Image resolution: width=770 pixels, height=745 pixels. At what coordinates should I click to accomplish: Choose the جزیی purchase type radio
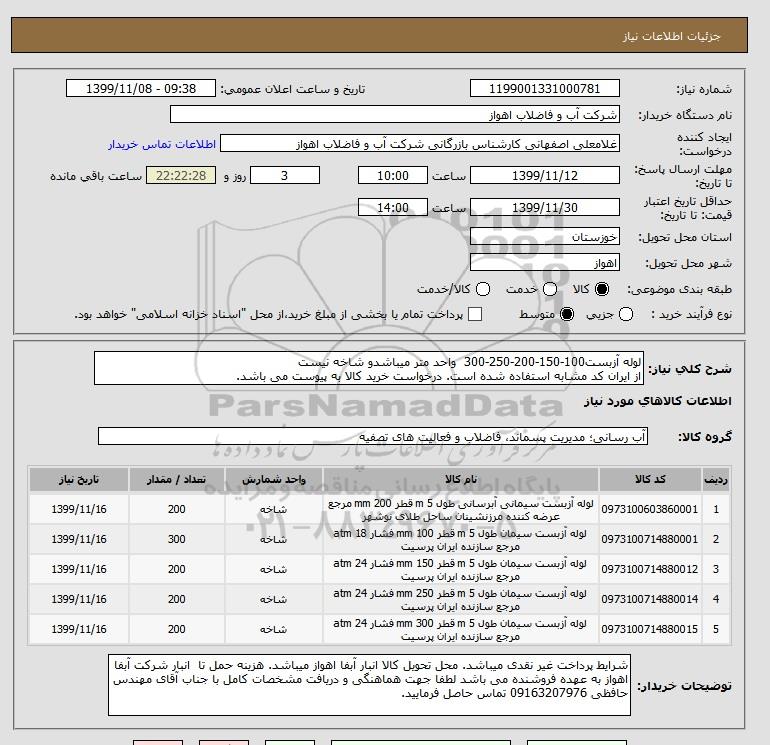pyautogui.click(x=626, y=314)
